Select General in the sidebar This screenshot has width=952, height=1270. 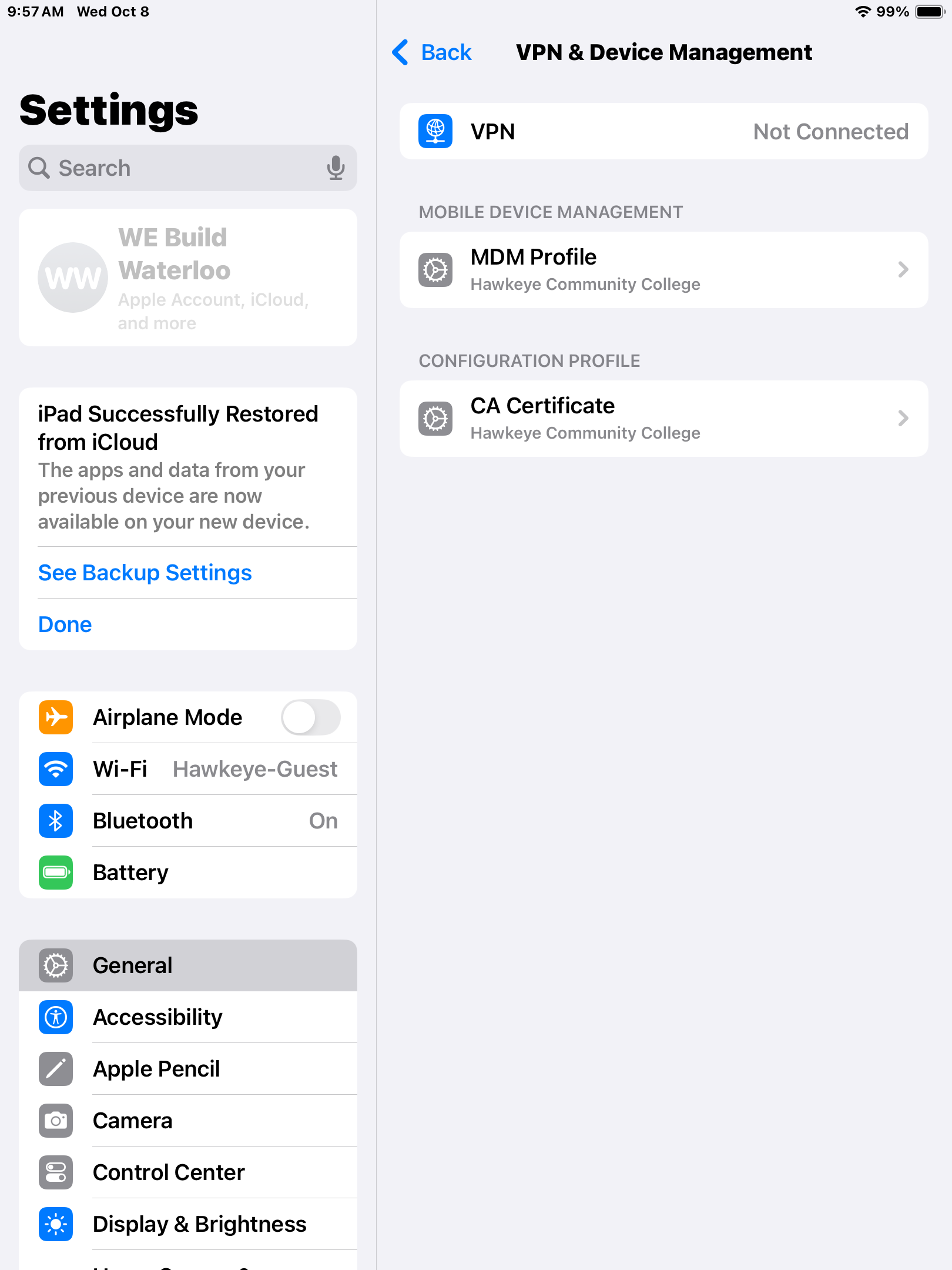point(188,965)
